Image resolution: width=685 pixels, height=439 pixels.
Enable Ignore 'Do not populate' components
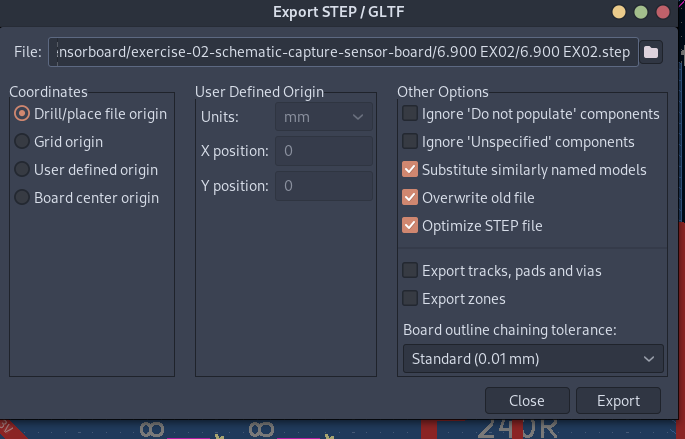point(410,114)
